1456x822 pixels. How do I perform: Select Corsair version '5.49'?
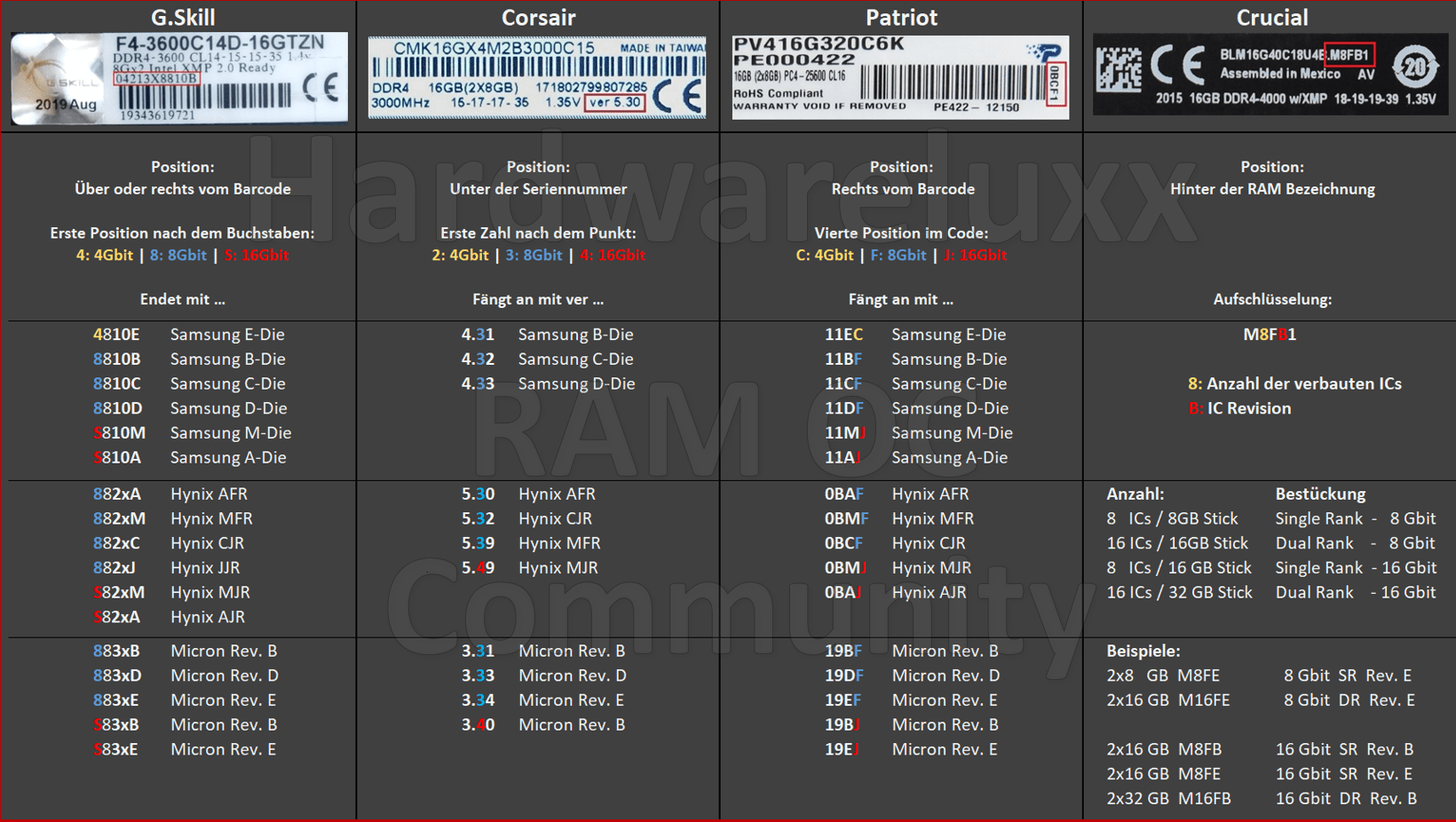point(478,568)
